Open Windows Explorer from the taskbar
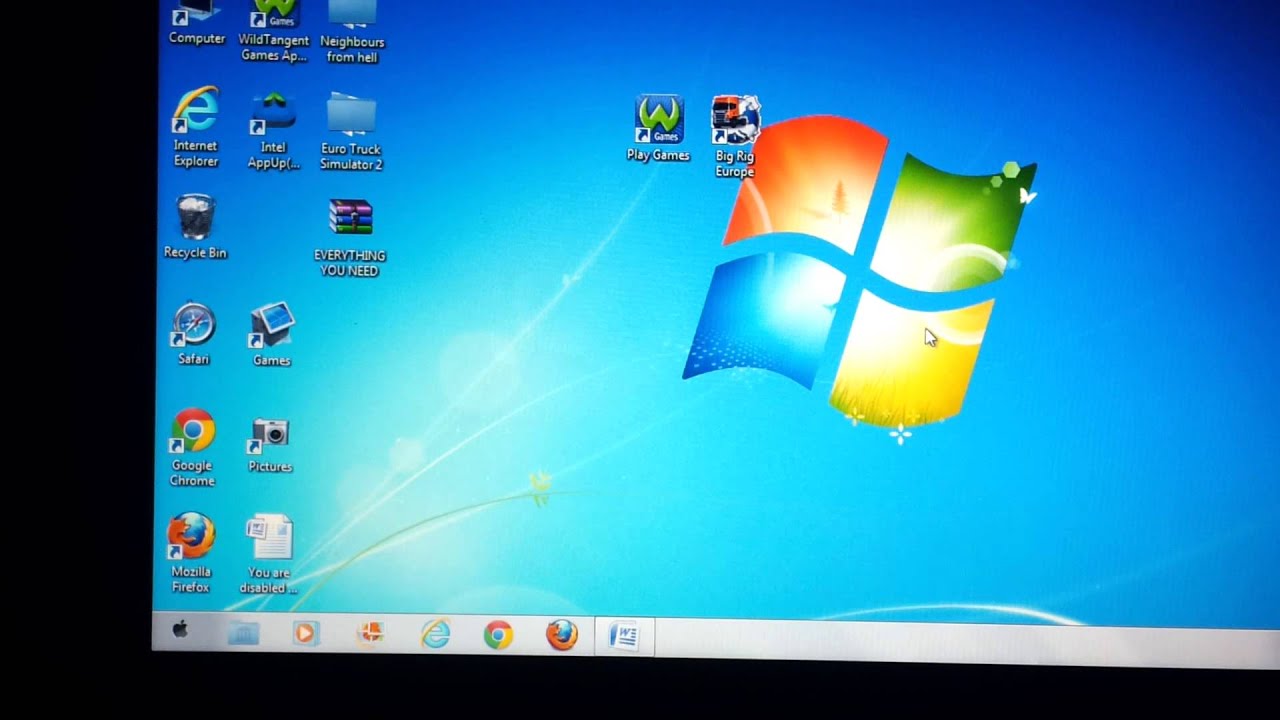 click(243, 633)
